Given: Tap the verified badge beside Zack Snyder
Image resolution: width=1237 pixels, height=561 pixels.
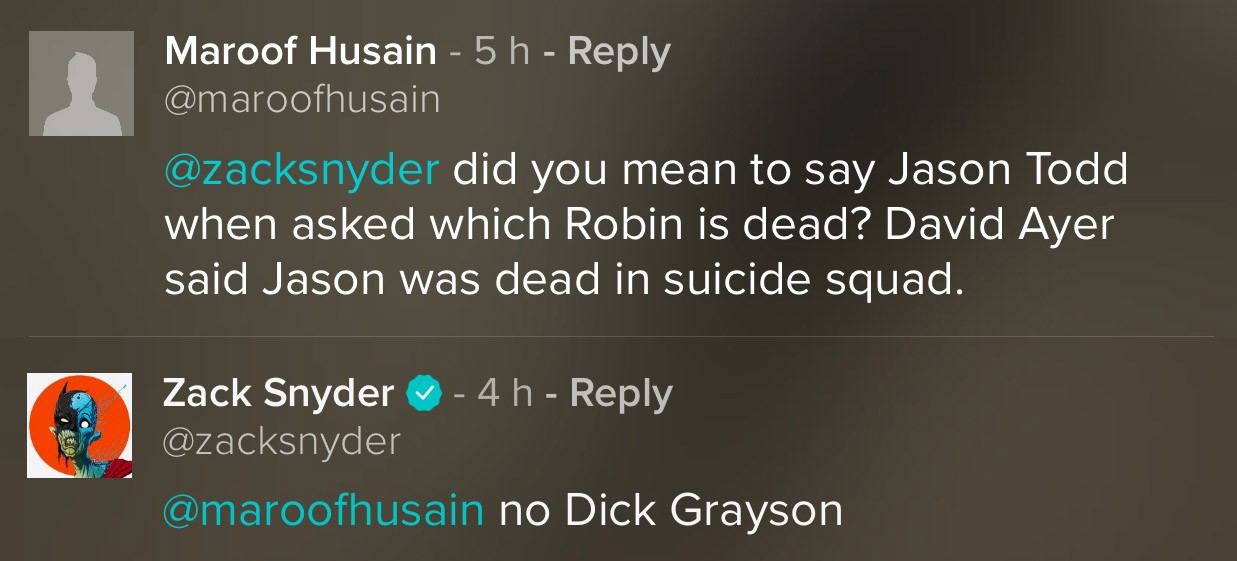Looking at the screenshot, I should coord(424,394).
